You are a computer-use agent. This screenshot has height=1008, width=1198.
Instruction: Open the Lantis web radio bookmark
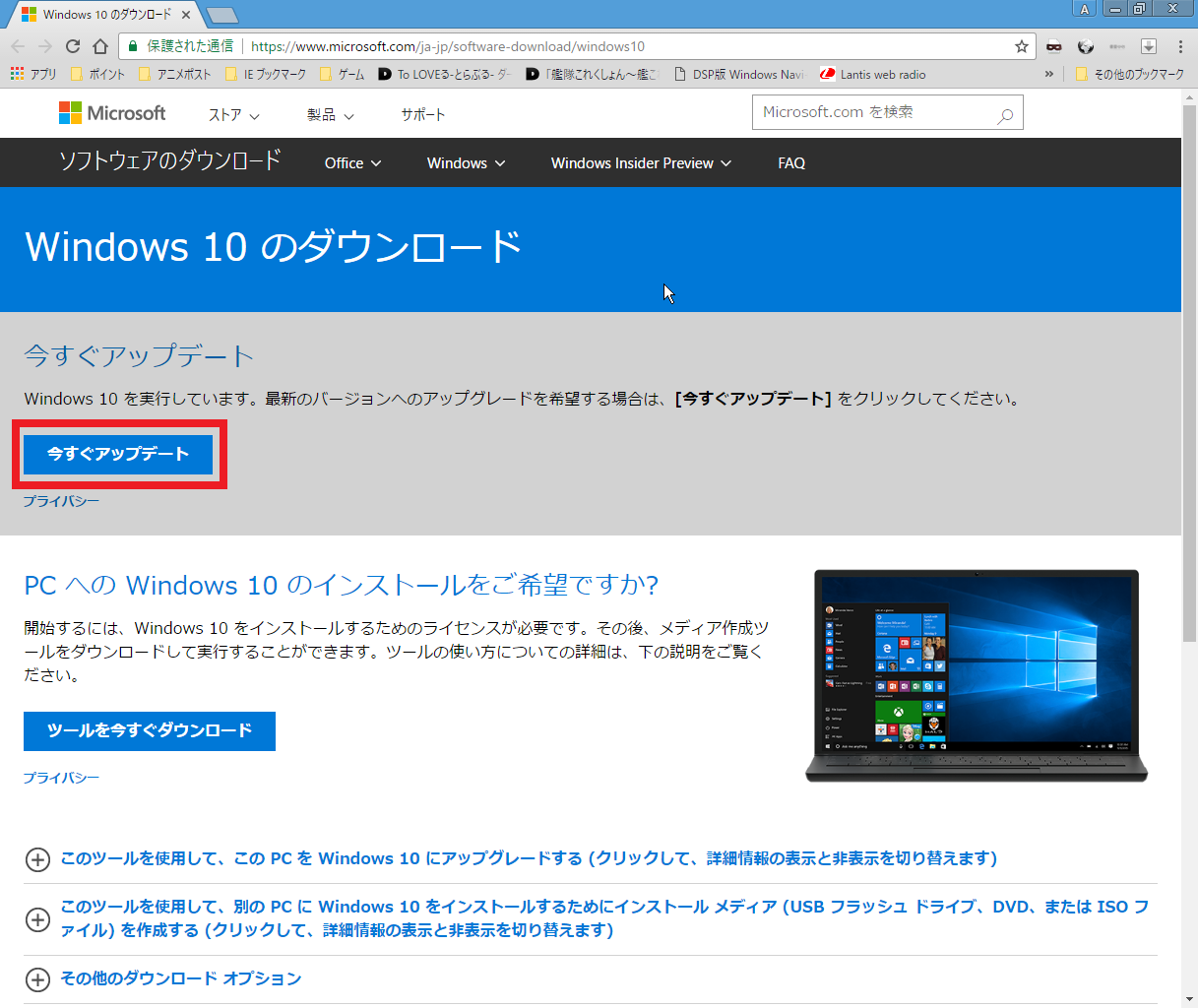873,74
